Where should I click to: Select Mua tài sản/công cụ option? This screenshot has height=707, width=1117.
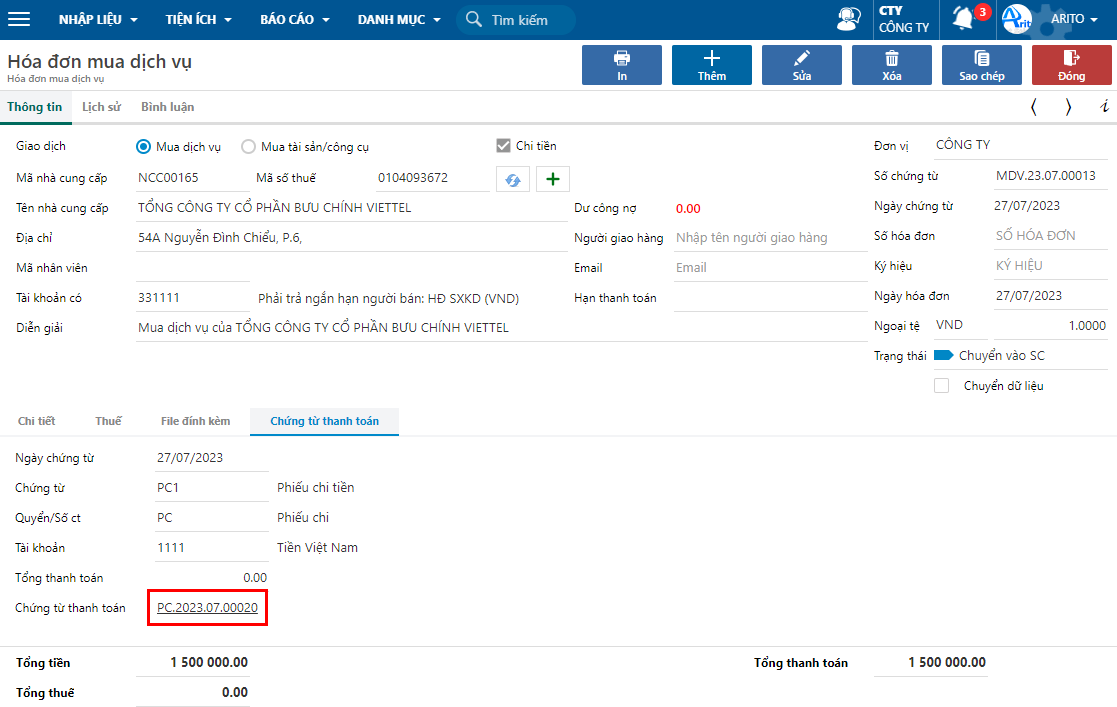coord(249,147)
